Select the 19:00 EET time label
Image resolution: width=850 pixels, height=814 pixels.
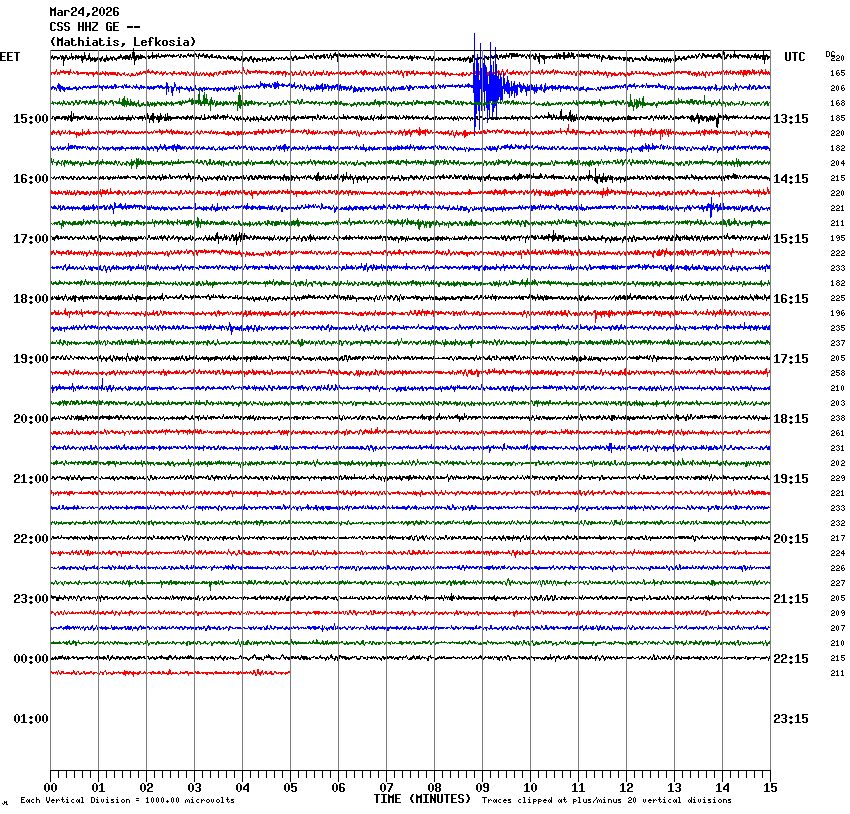(x=30, y=359)
